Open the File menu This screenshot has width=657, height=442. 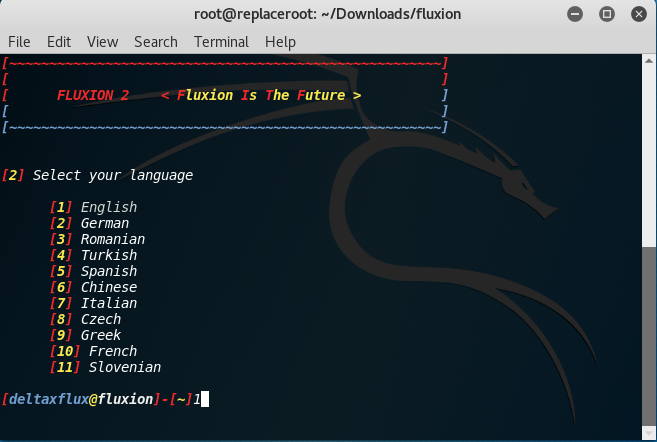click(19, 42)
